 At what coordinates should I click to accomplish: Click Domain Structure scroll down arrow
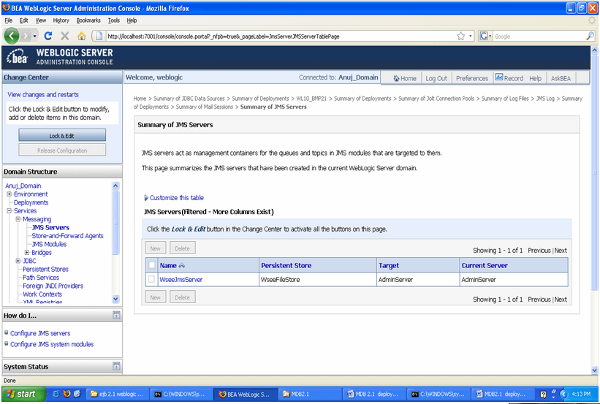tap(116, 299)
